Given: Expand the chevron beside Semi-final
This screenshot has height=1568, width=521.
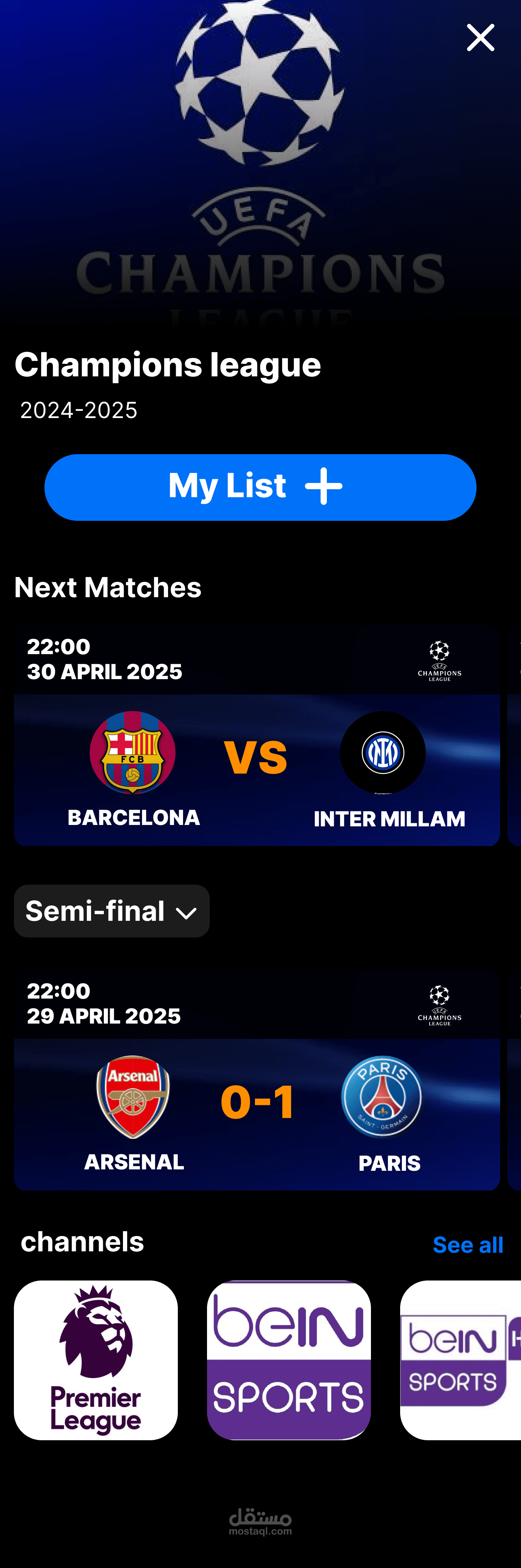Looking at the screenshot, I should click(x=185, y=913).
